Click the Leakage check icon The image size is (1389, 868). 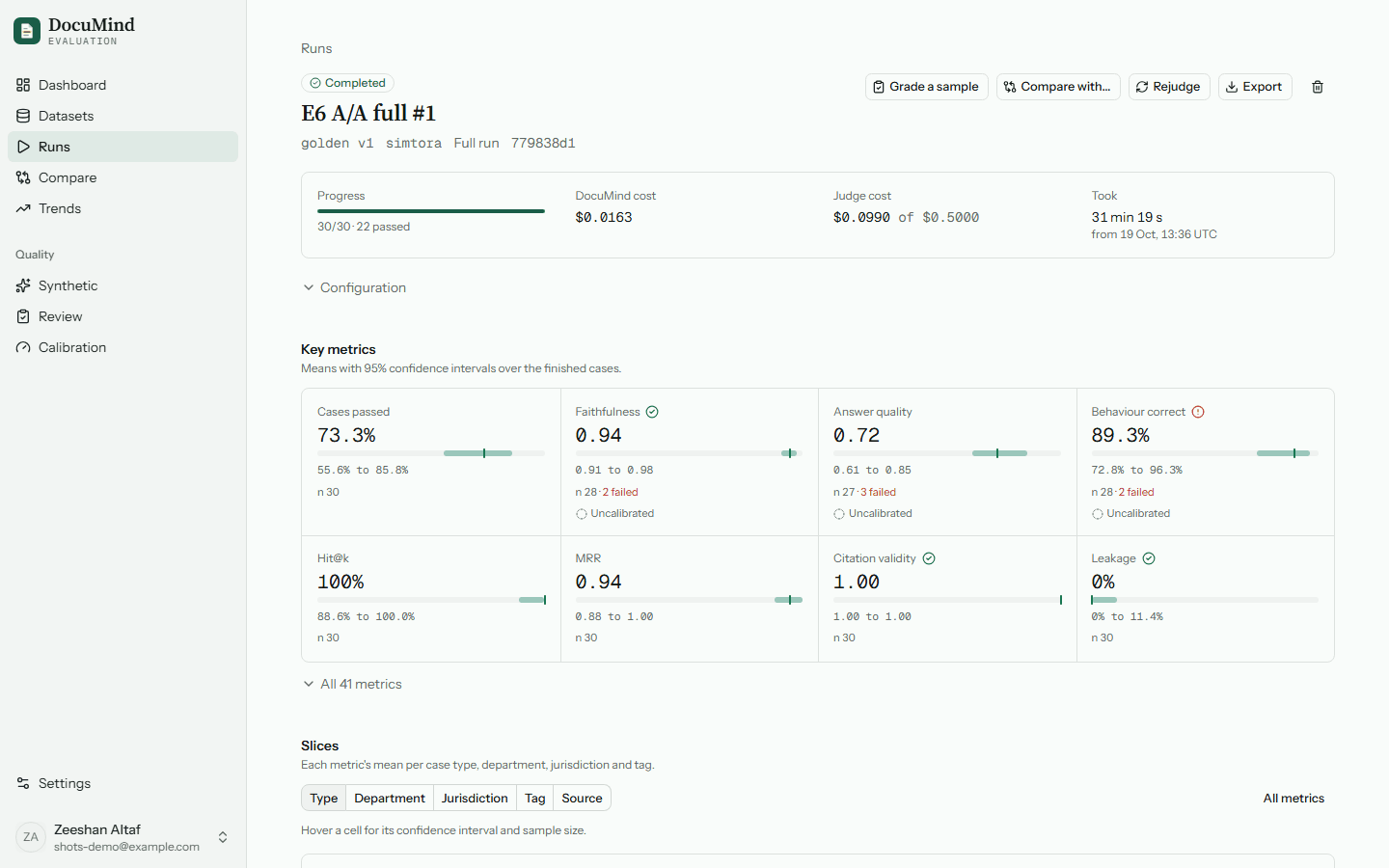click(1149, 558)
